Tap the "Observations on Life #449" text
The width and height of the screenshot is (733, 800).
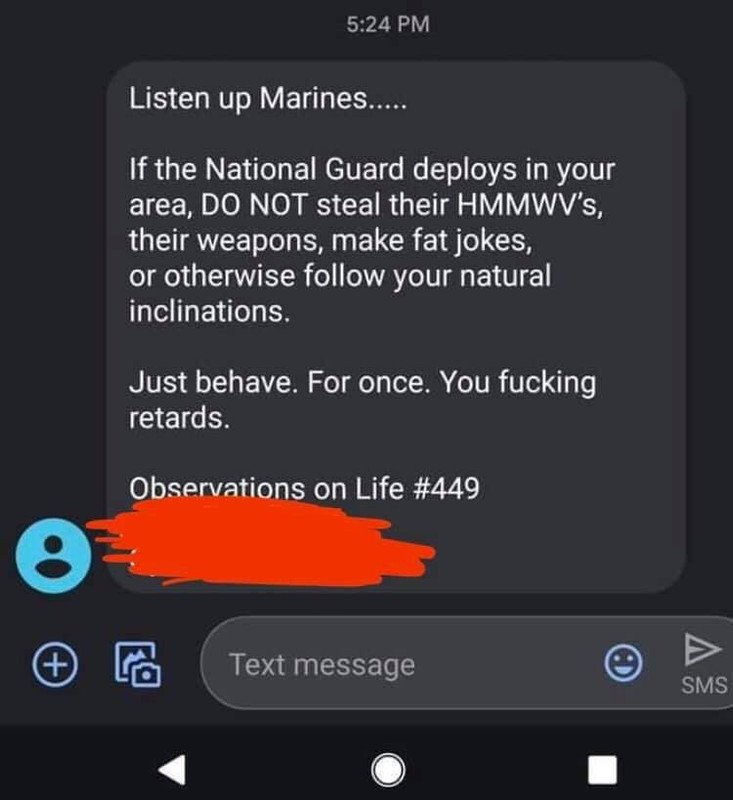(x=304, y=488)
